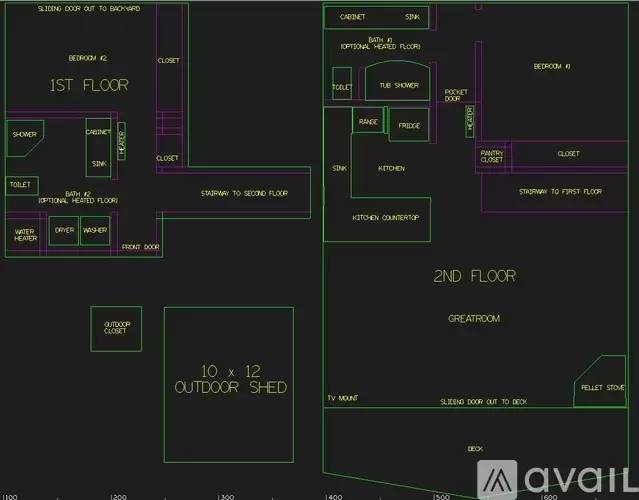Click the Kitchen Countertop label
Screen dimensions: 639x500
pos(386,218)
